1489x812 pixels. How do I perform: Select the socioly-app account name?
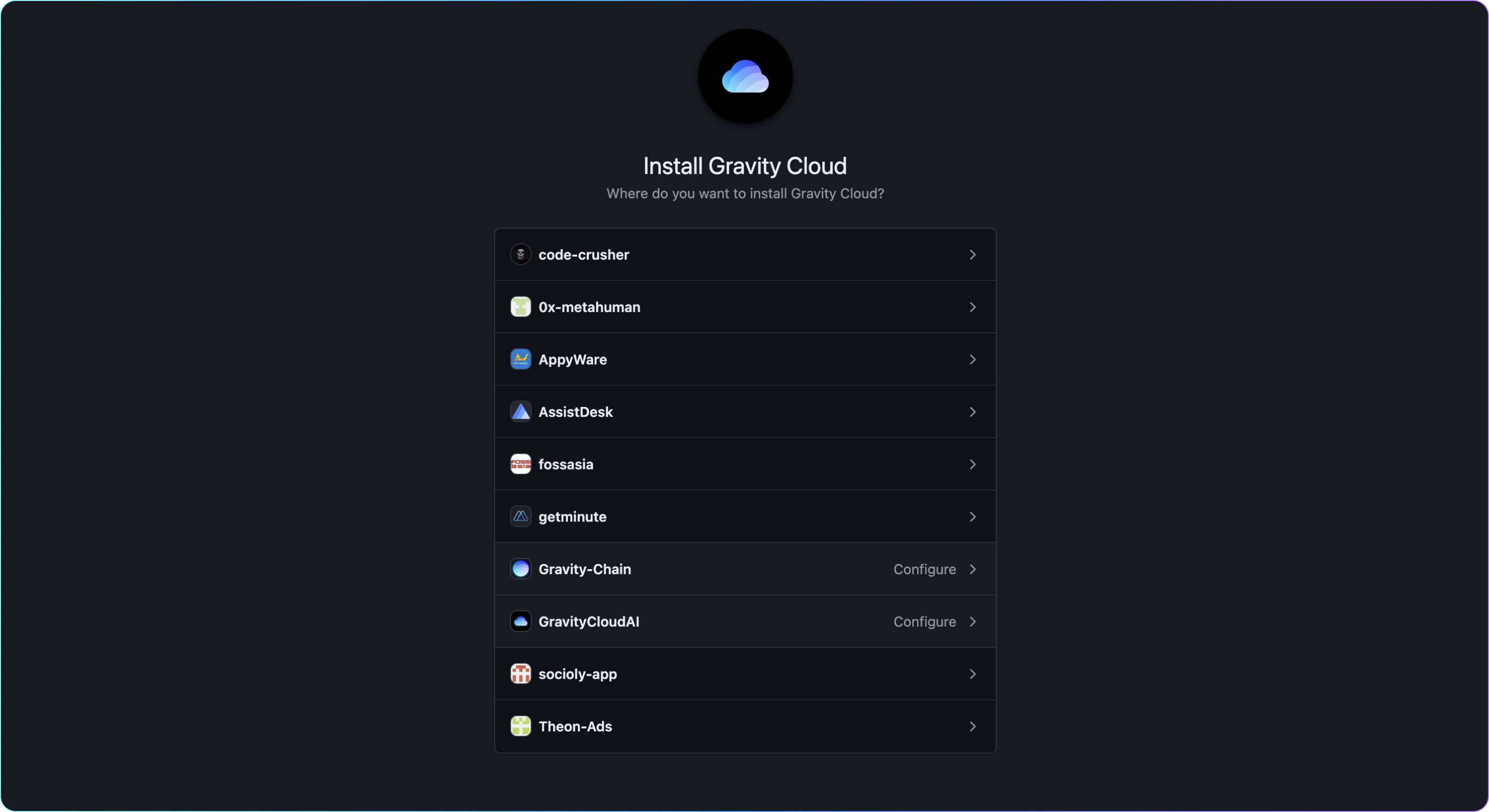pyautogui.click(x=577, y=674)
